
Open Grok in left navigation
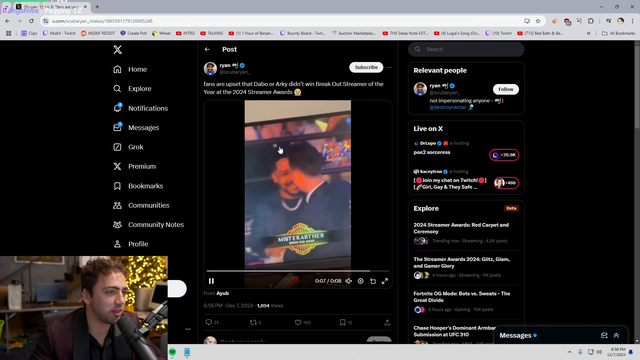tap(128, 147)
